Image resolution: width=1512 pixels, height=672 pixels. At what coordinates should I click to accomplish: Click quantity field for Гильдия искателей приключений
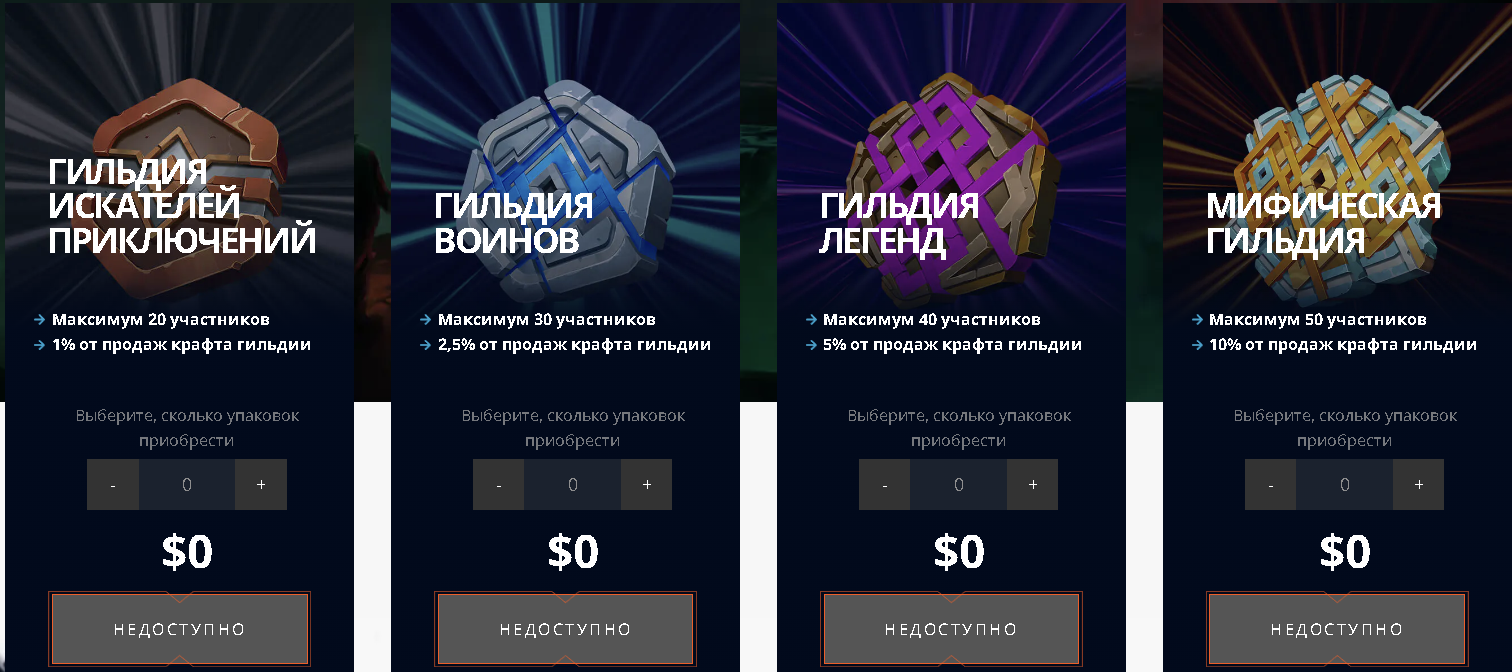click(x=187, y=485)
